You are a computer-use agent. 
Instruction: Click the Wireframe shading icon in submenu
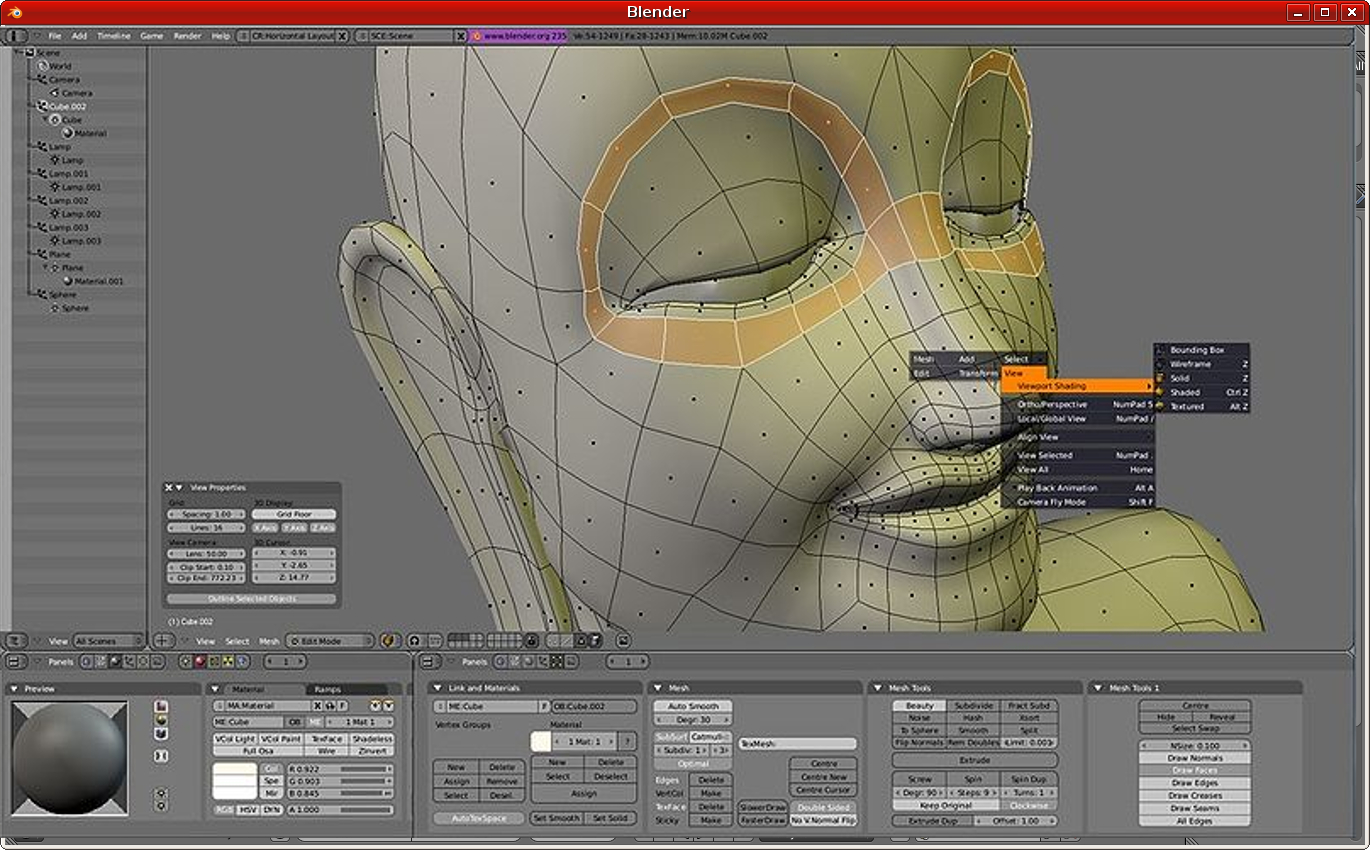(x=1161, y=364)
